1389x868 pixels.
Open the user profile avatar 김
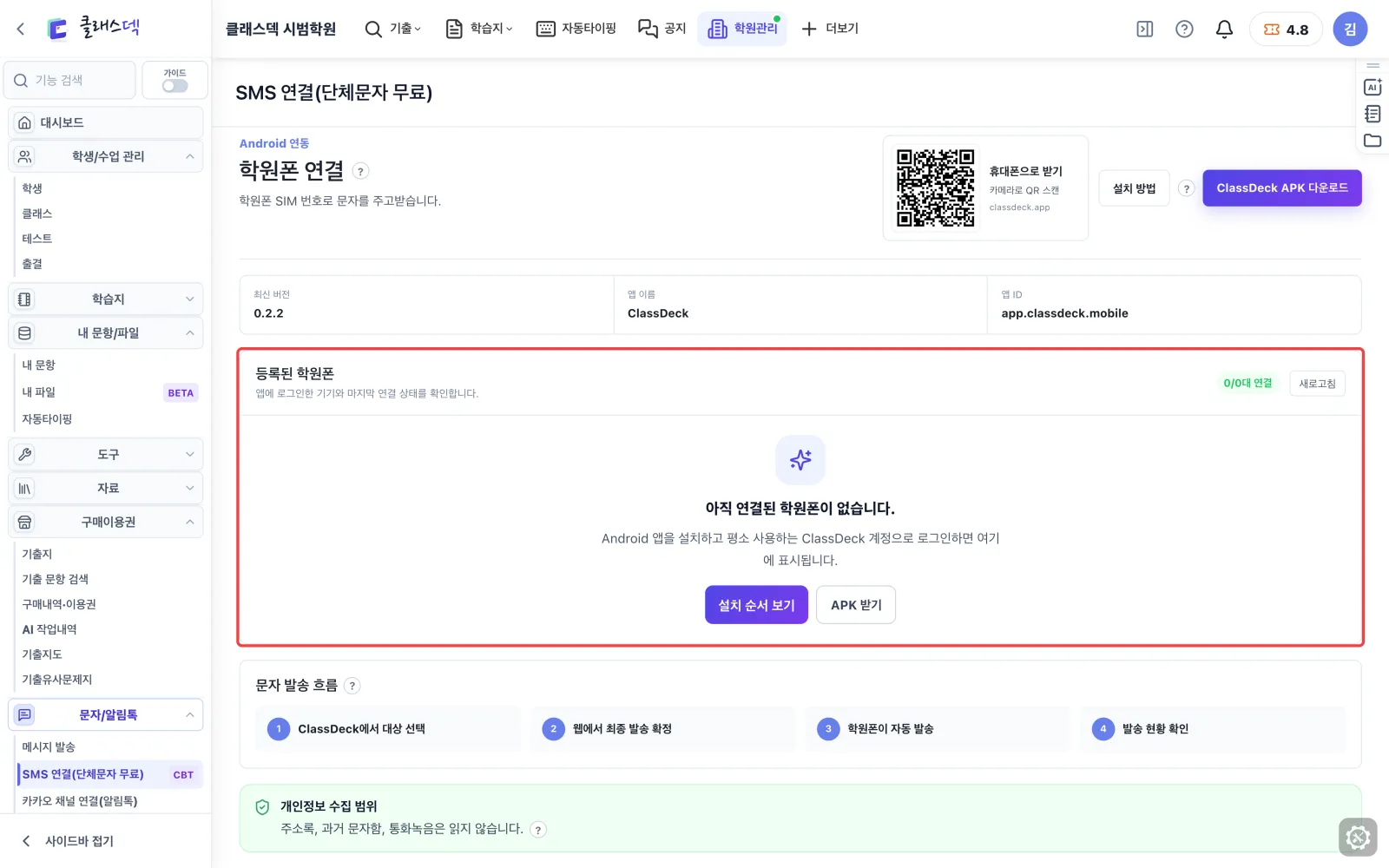tap(1350, 29)
